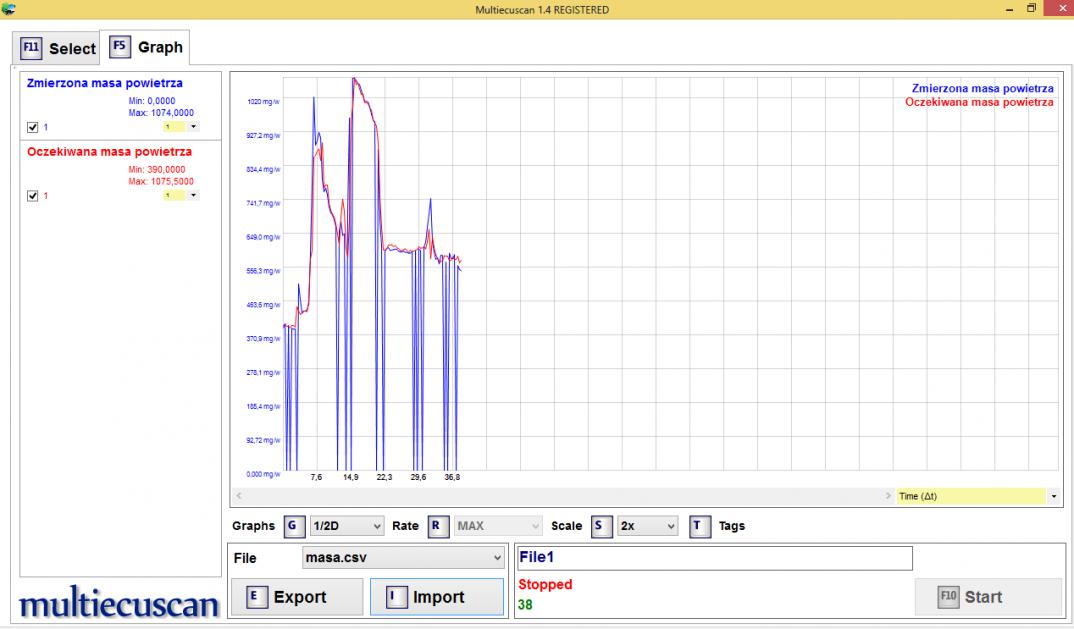Click the Max: 1074,0000 value

click(161, 113)
